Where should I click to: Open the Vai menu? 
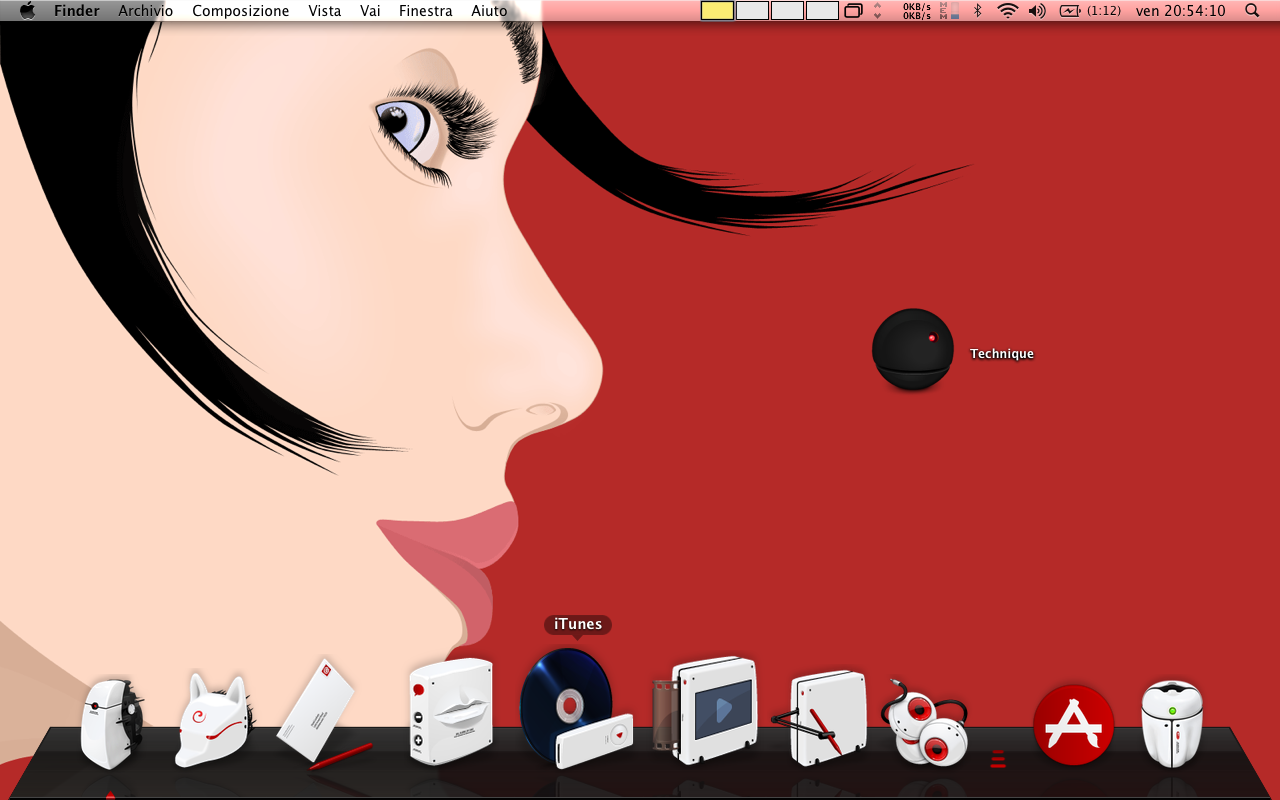pyautogui.click(x=370, y=11)
